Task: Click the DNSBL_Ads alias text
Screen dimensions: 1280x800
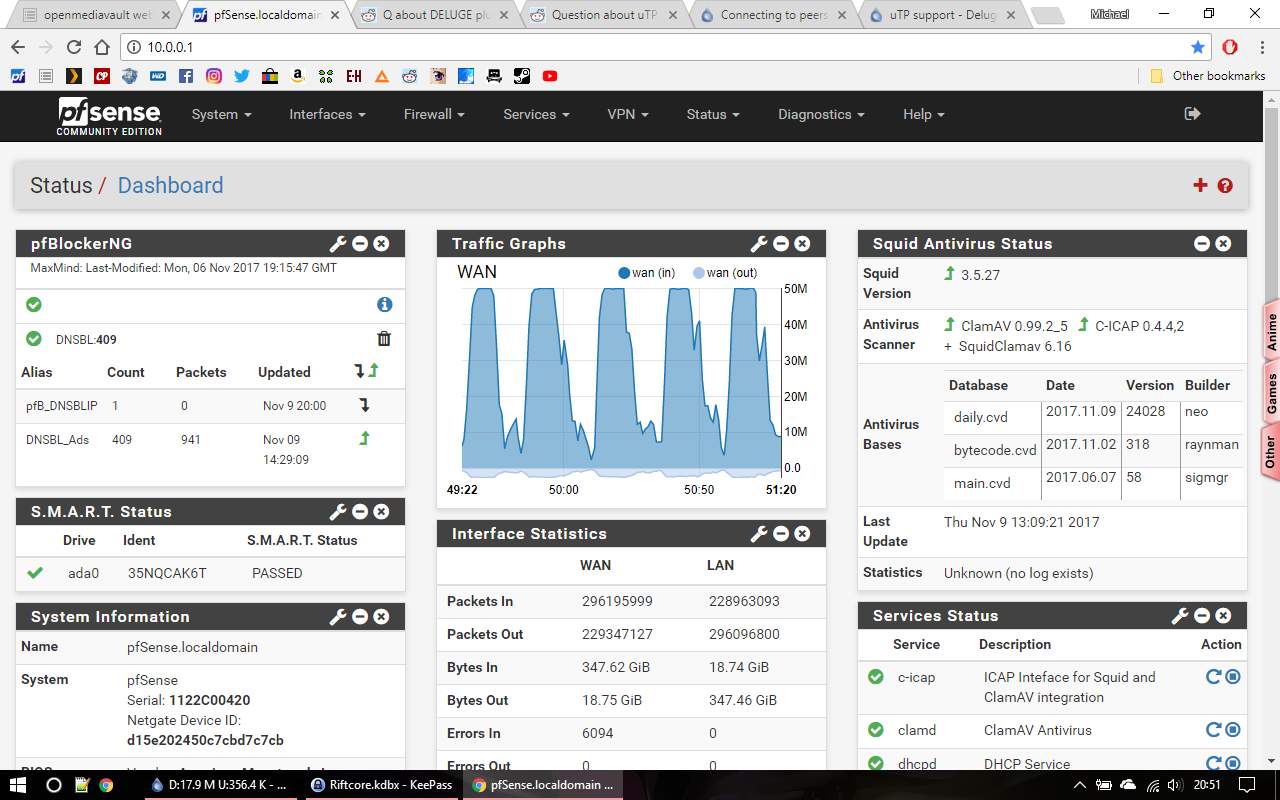Action: pos(59,439)
